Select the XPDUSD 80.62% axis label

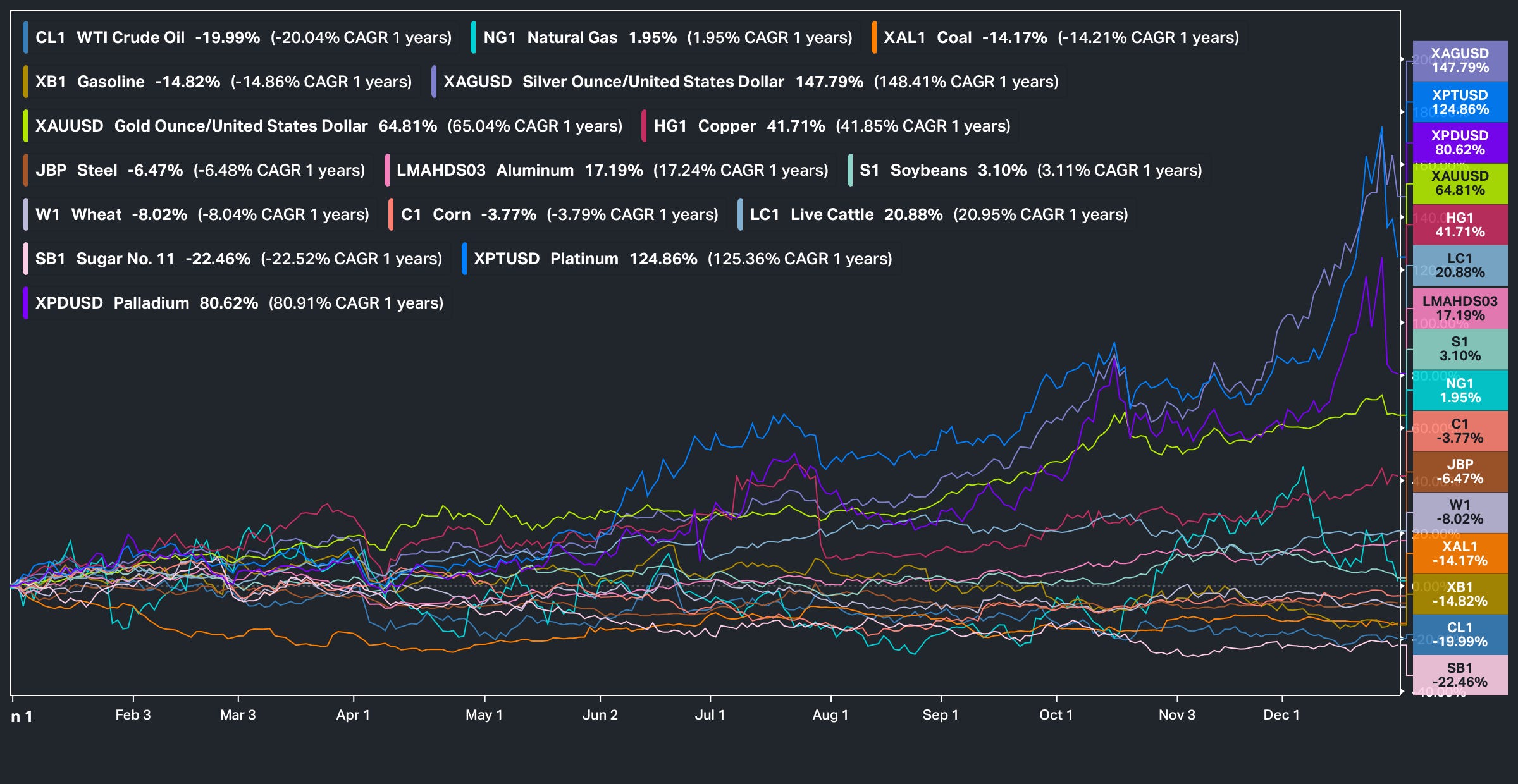click(1460, 143)
